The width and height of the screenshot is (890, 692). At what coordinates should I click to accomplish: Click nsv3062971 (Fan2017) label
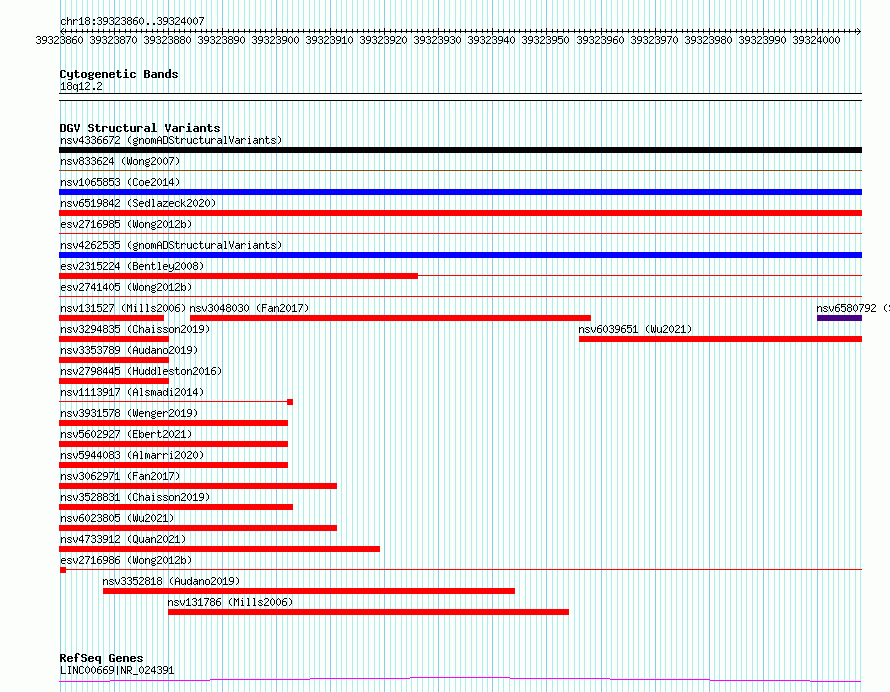(x=120, y=476)
